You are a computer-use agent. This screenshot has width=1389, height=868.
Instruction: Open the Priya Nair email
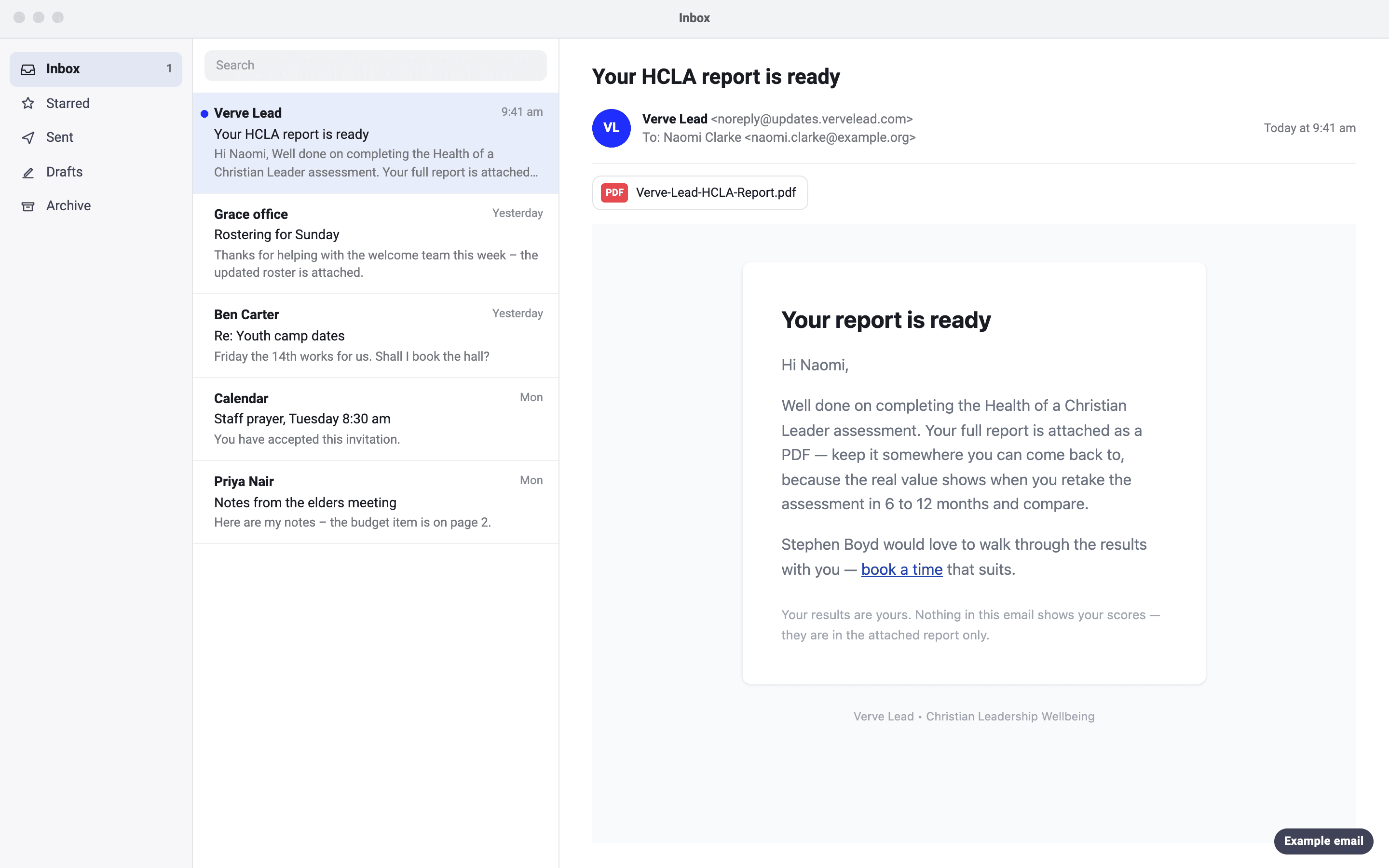pos(375,502)
